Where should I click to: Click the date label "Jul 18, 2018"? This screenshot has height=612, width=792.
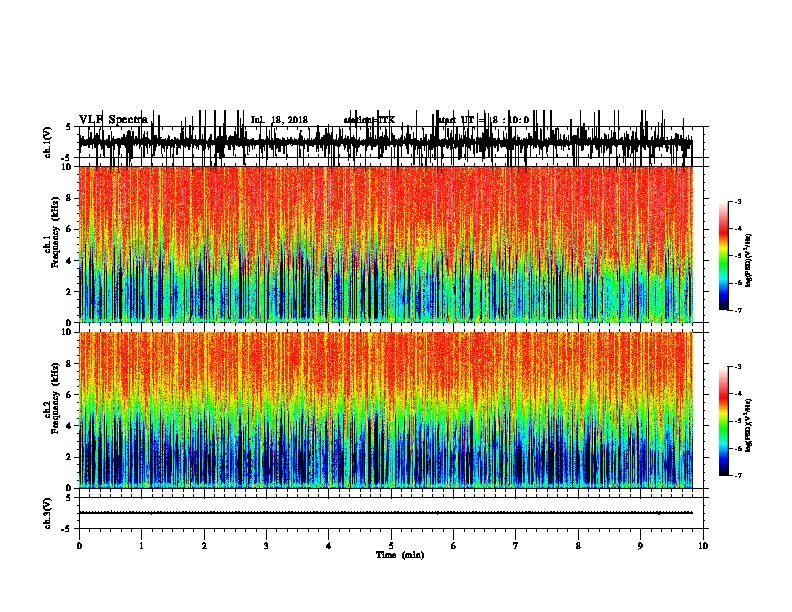click(279, 120)
